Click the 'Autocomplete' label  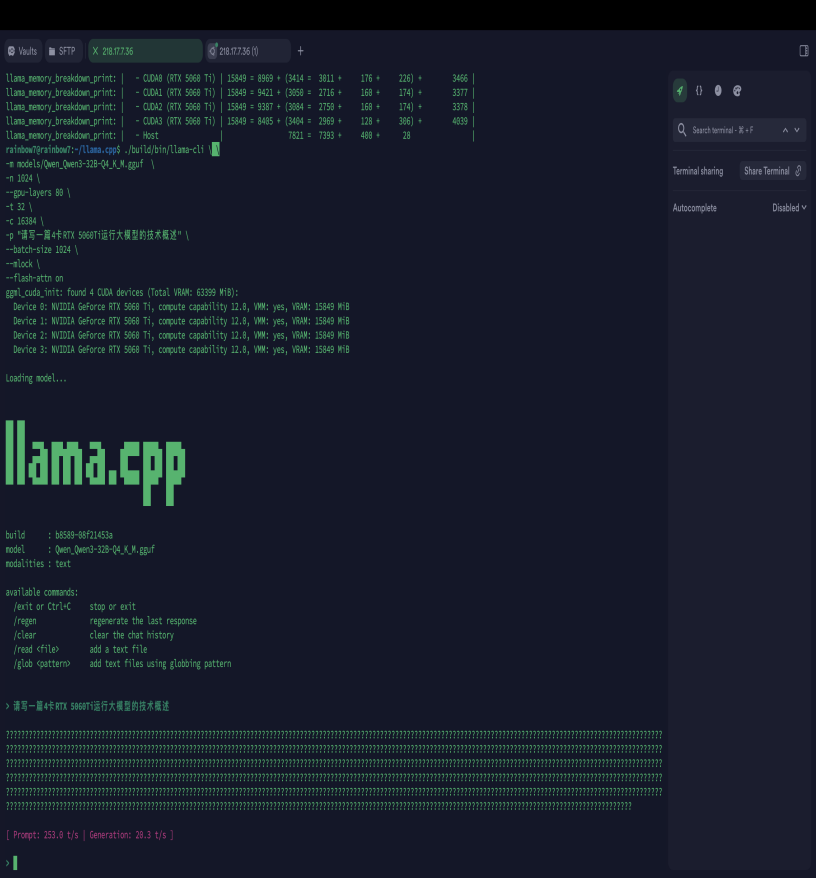pos(694,208)
